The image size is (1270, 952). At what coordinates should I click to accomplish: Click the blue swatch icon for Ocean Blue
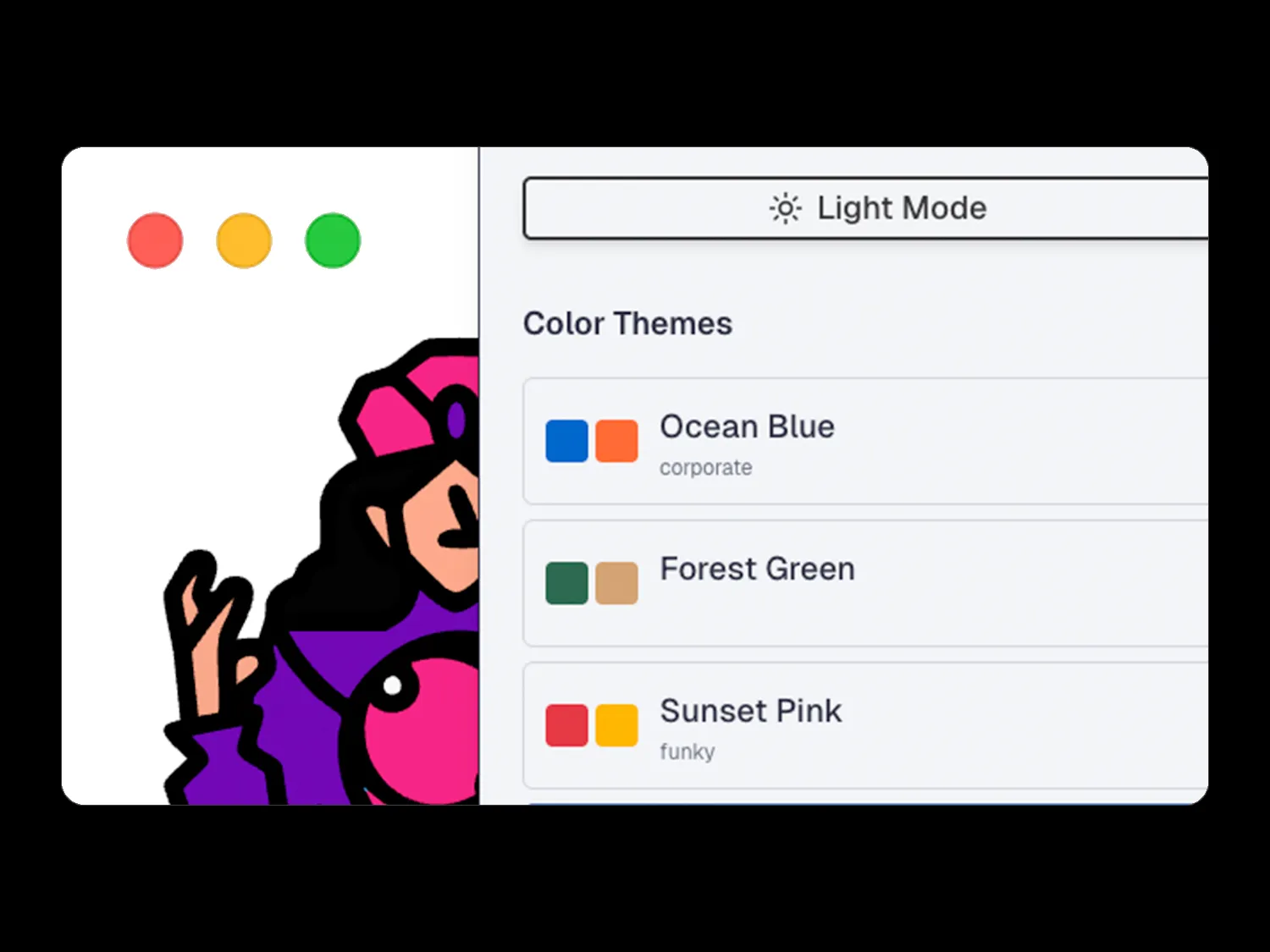click(x=566, y=440)
